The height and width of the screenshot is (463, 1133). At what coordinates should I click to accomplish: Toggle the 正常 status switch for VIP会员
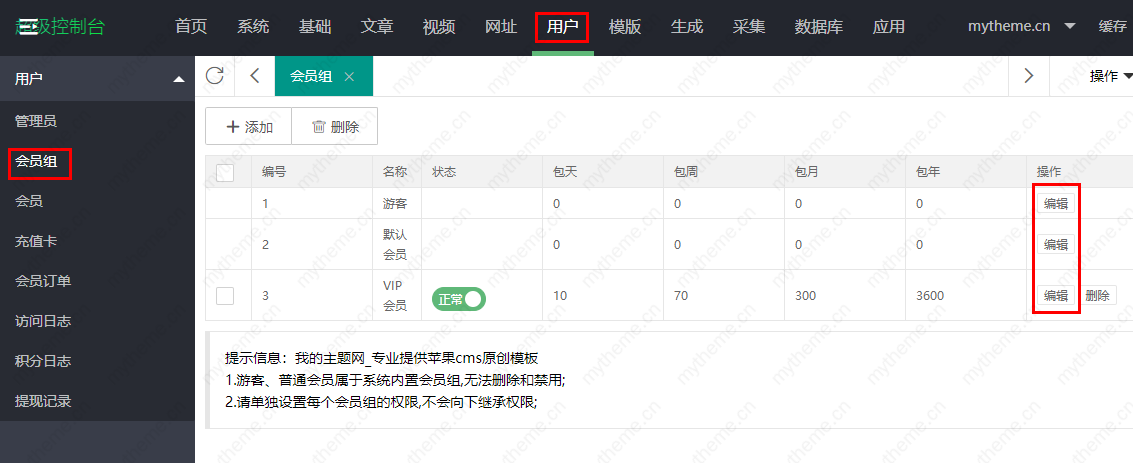point(458,299)
